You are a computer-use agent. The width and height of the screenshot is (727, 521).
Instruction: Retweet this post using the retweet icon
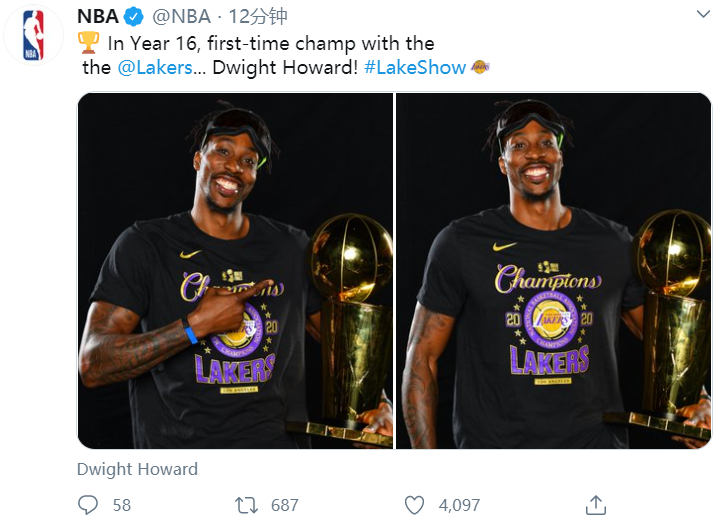click(246, 505)
